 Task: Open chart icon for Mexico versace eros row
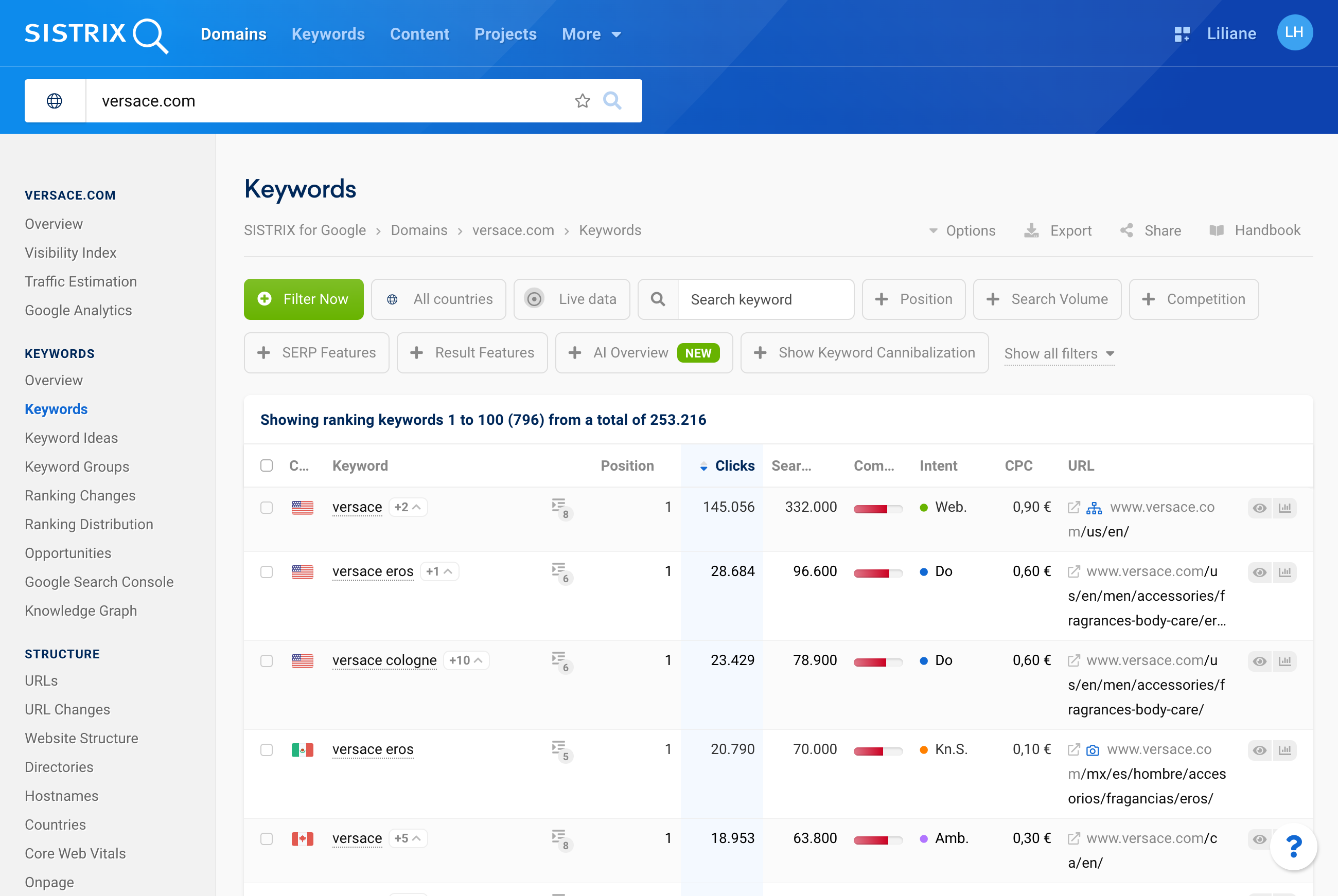point(1285,750)
